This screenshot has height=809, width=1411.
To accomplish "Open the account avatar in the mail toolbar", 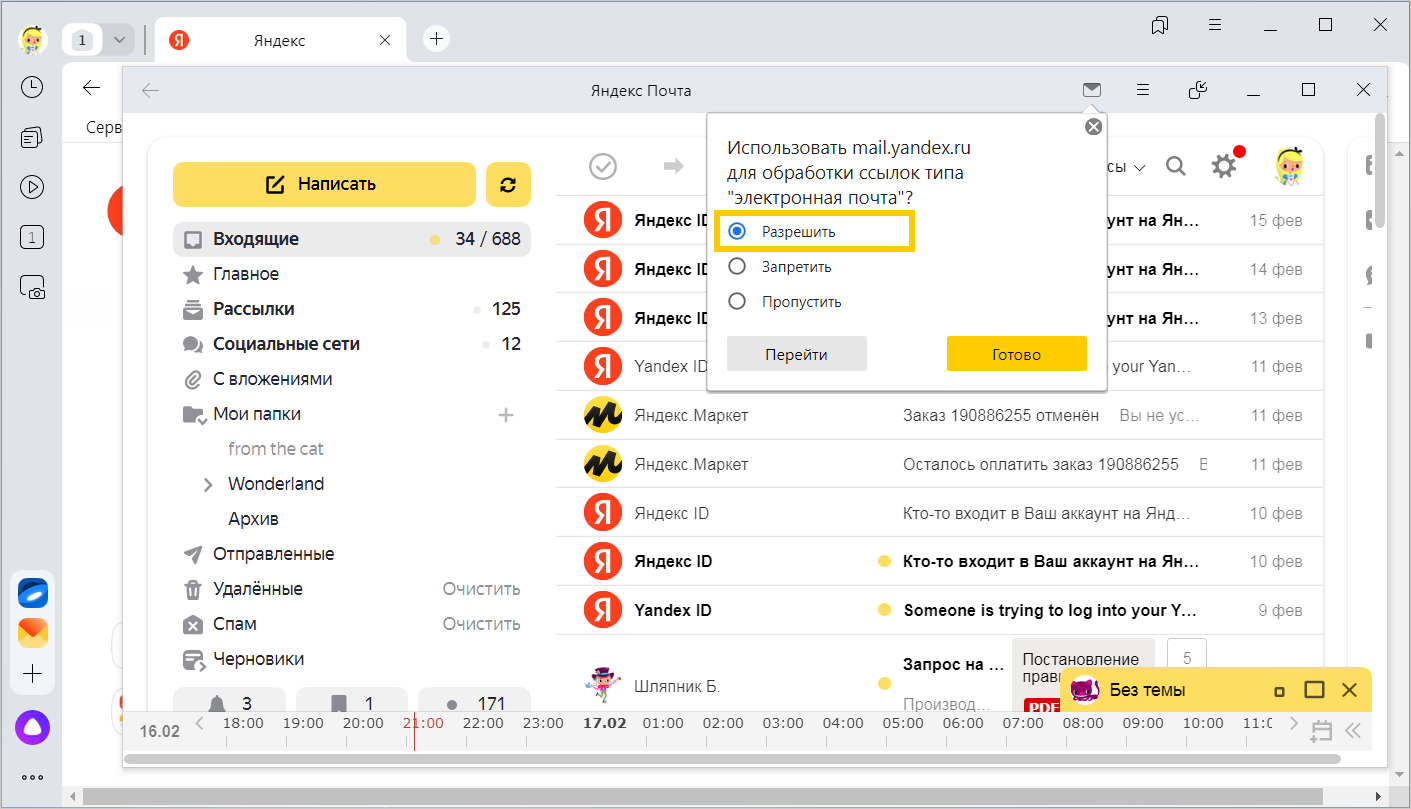I will click(1291, 166).
